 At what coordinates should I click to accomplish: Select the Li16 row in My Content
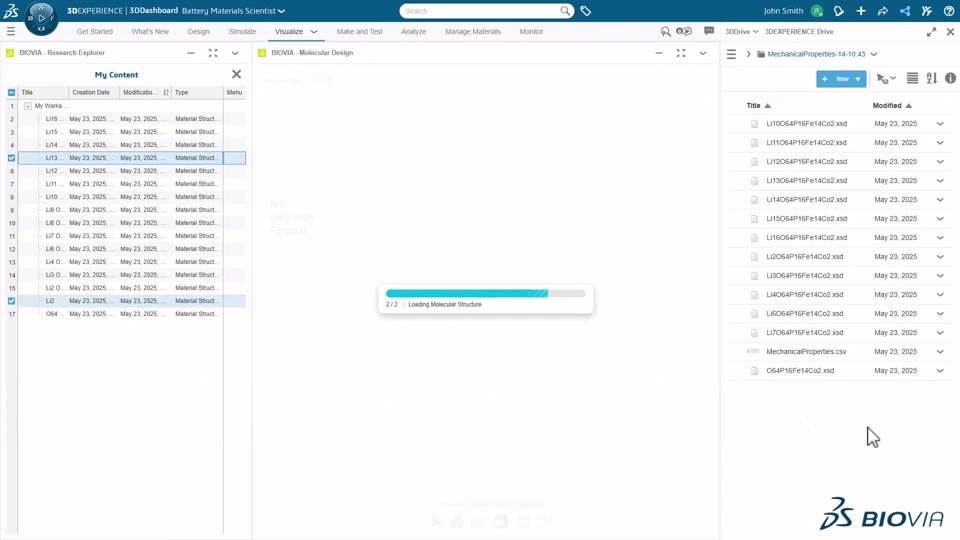(132, 119)
